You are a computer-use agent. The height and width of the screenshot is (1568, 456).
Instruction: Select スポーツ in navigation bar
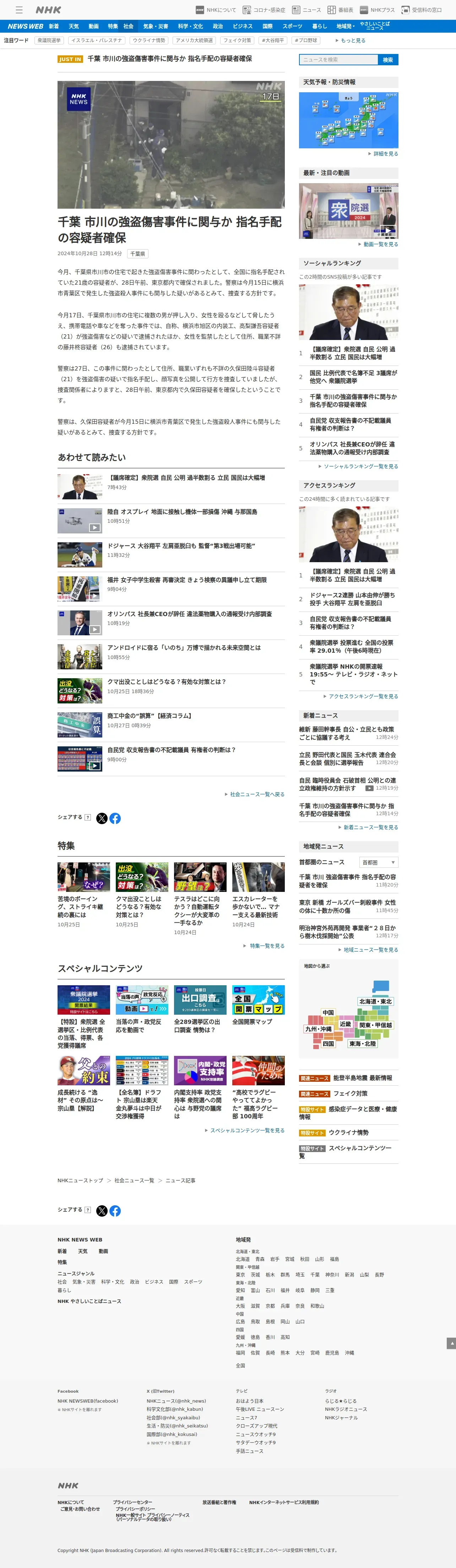point(292,26)
